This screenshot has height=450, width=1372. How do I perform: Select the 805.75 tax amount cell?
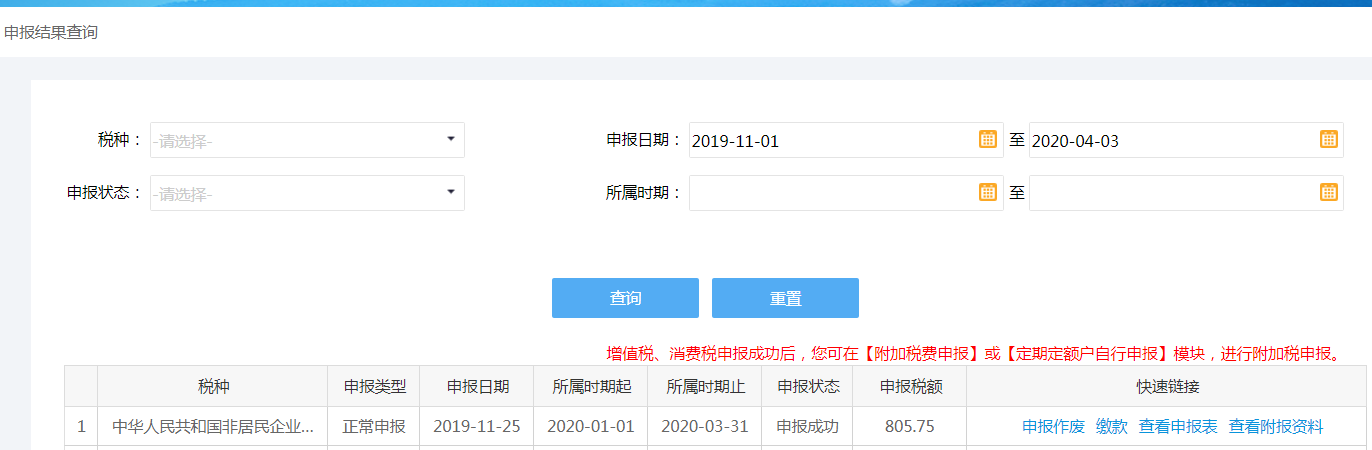[910, 427]
